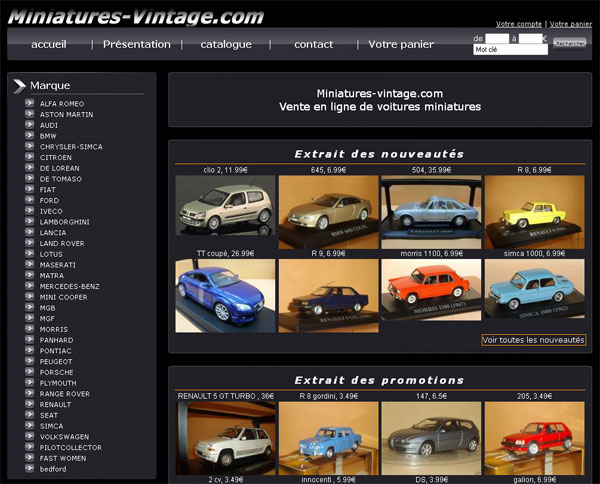Select the yellow R 8 car thumbnail
Image resolution: width=600 pixels, height=484 pixels.
[x=534, y=211]
